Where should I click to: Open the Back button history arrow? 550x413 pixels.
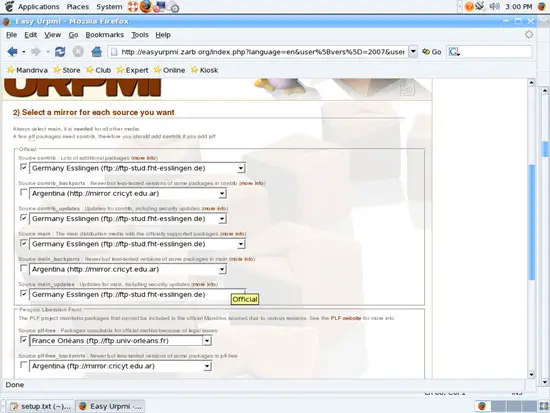(24, 52)
